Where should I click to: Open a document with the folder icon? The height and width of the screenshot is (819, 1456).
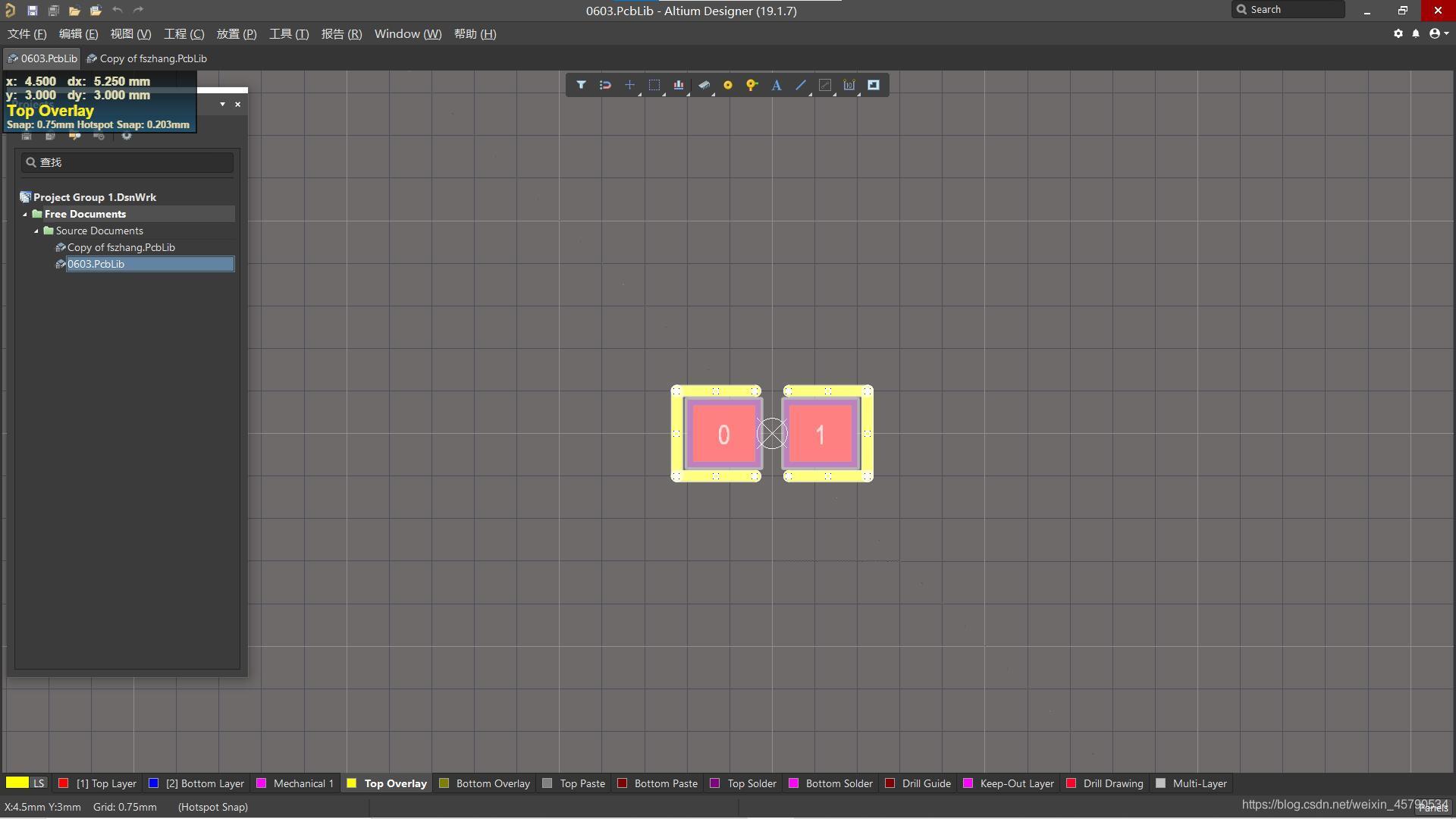click(x=74, y=11)
